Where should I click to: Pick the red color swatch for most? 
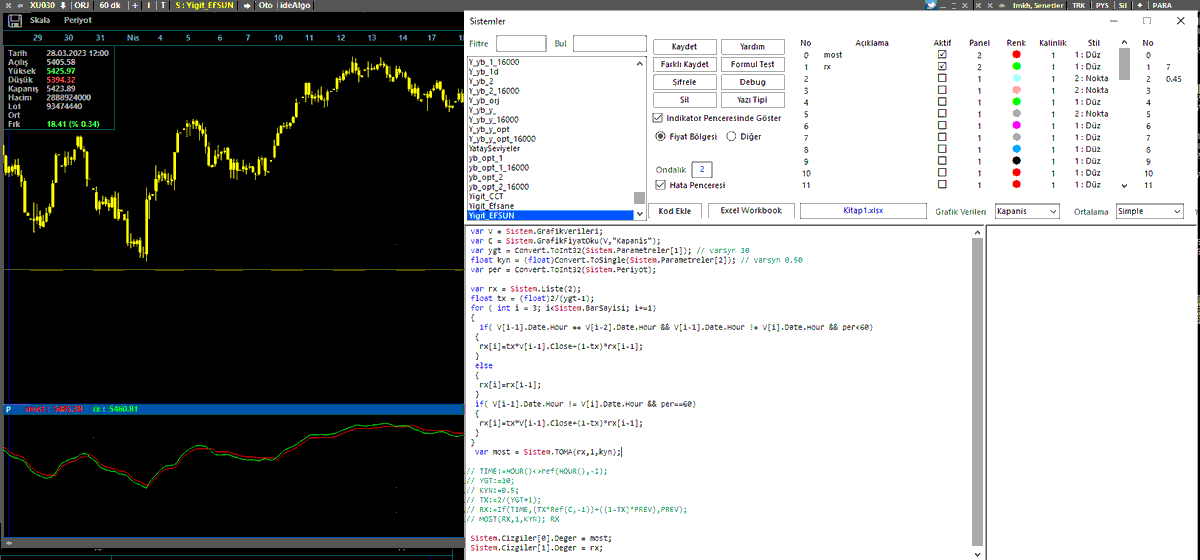1016,55
